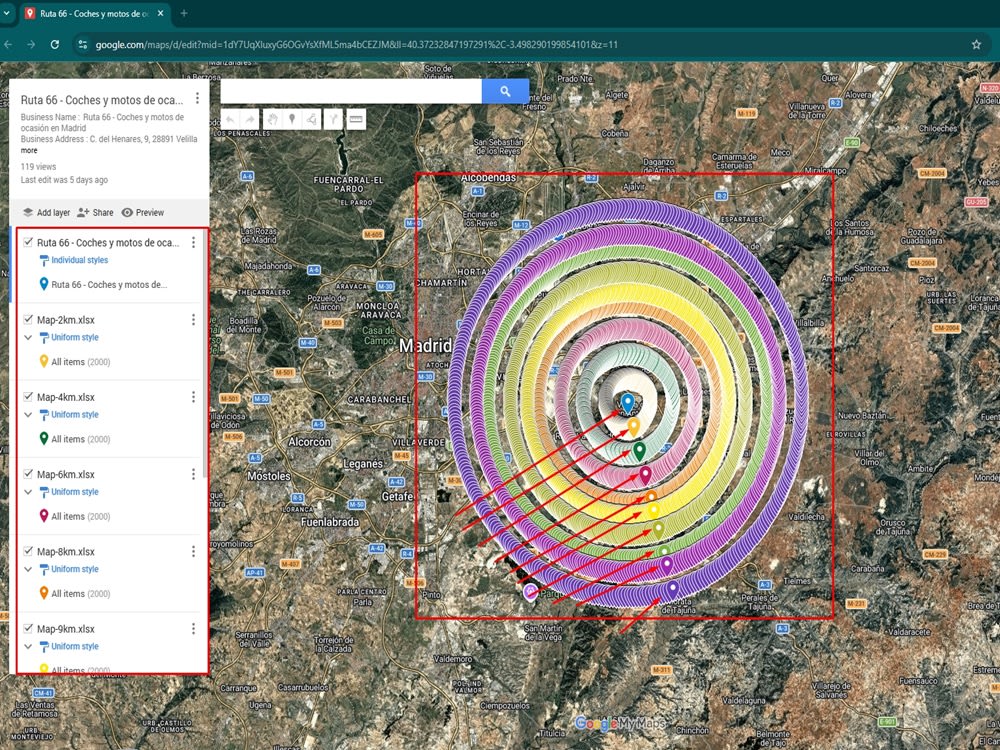Image resolution: width=1000 pixels, height=750 pixels.
Task: Open options menu for Map-4km.xlsx layer
Action: [x=193, y=397]
